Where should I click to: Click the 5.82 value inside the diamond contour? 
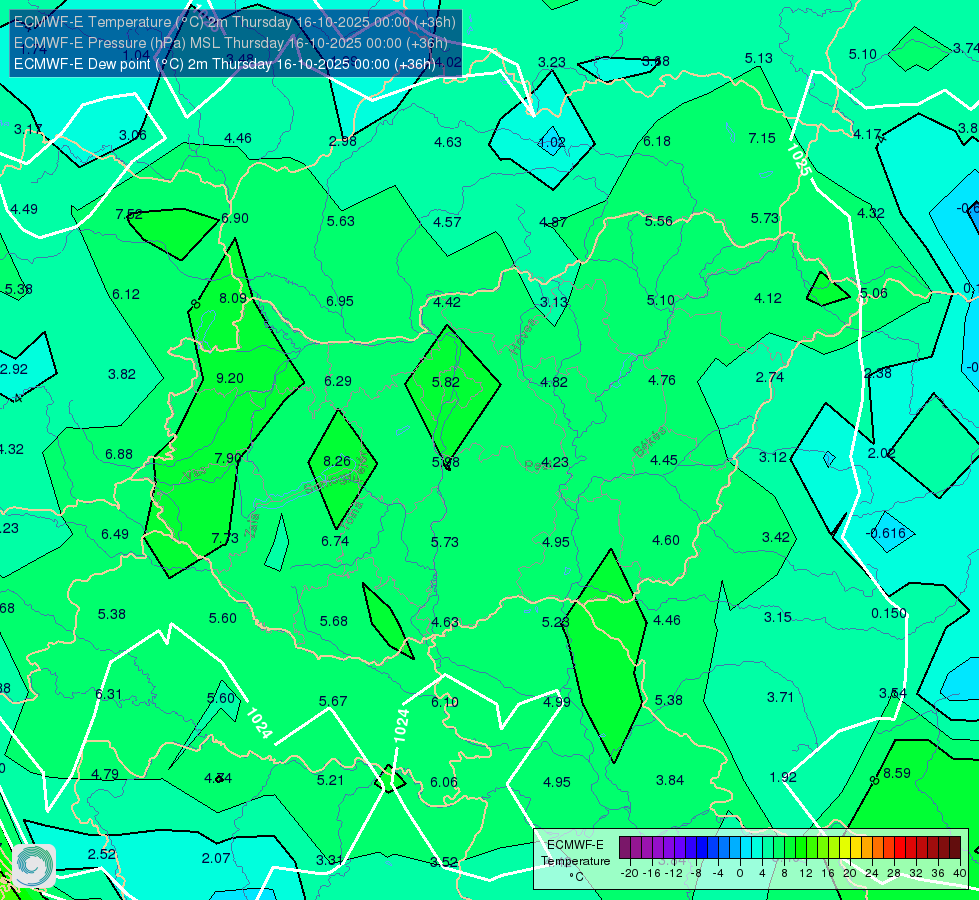tap(446, 382)
